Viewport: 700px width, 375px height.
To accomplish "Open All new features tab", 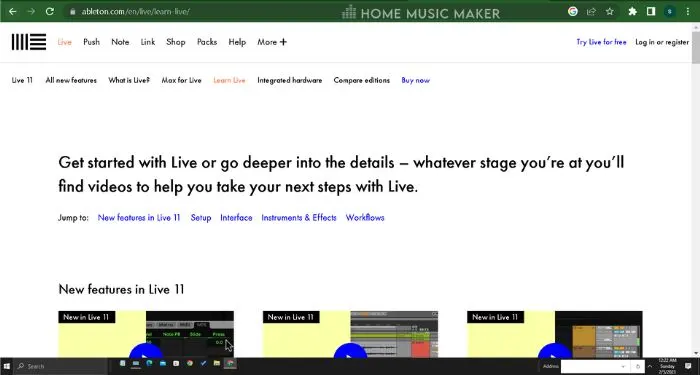I will click(71, 80).
